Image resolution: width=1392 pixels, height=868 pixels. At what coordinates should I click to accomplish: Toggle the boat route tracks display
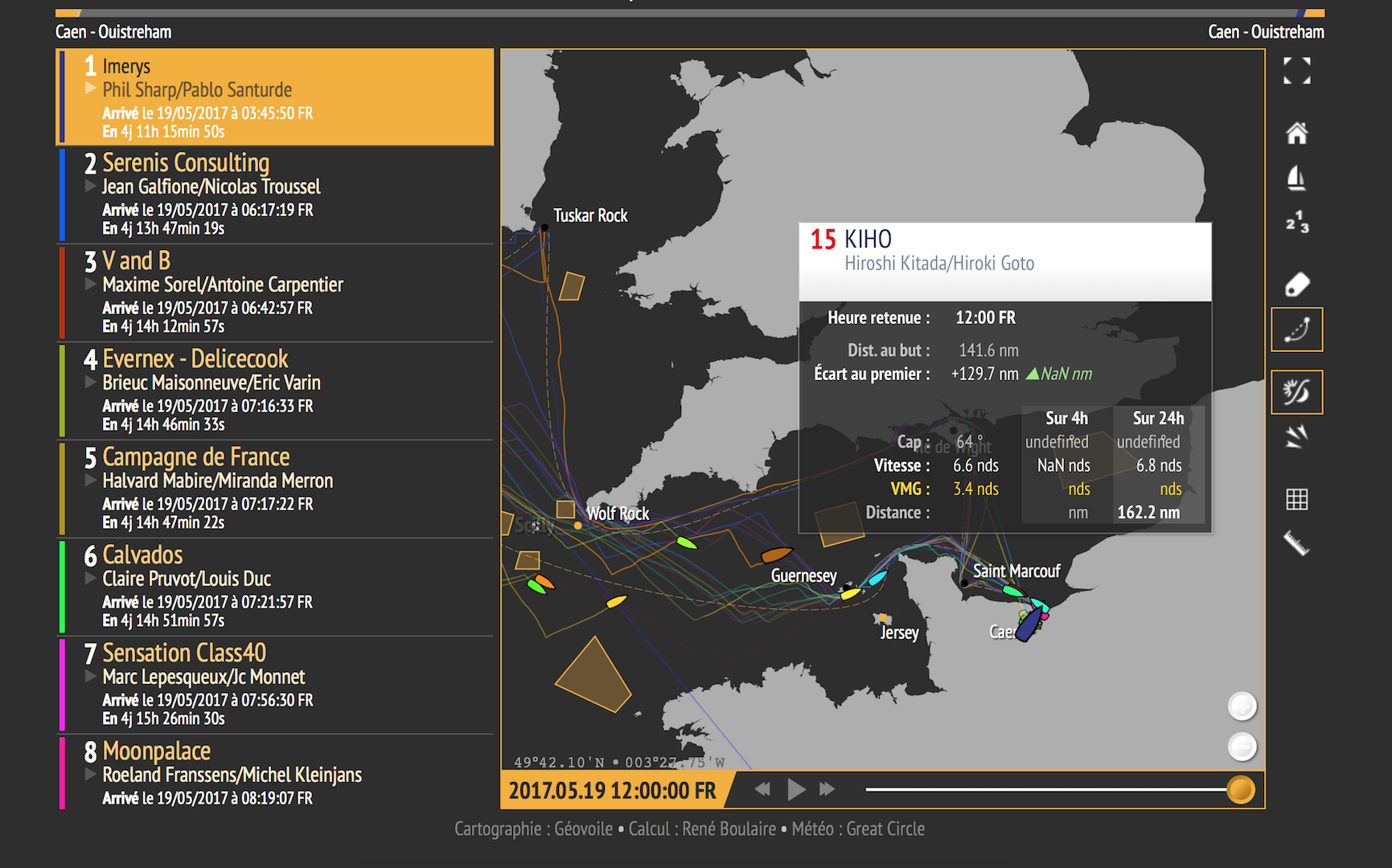pyautogui.click(x=1296, y=330)
